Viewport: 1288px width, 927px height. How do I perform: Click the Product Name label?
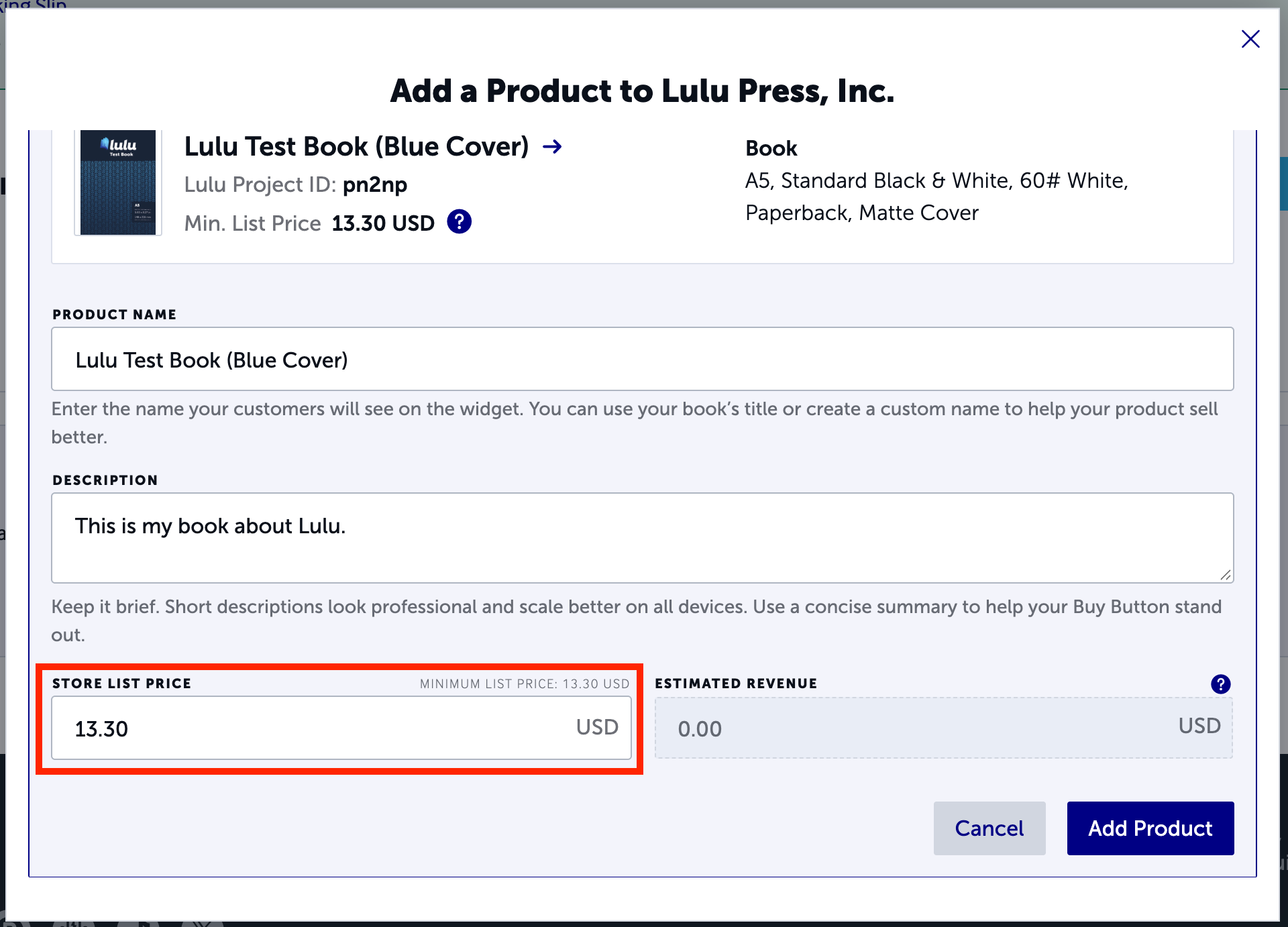point(115,315)
